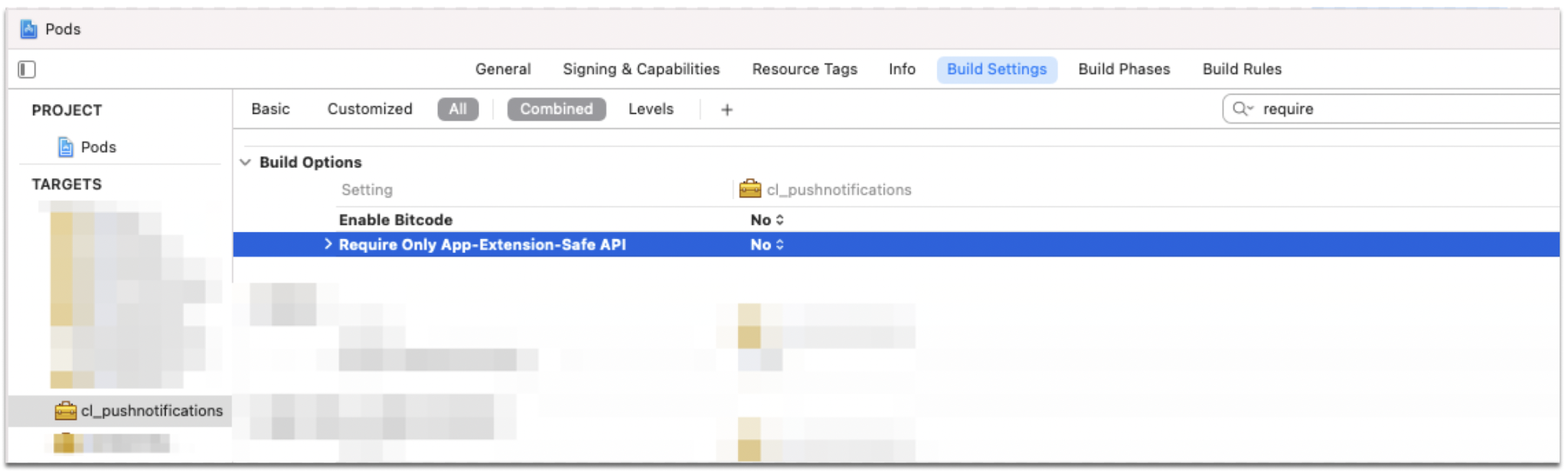Screen dimensions: 1568x471
Task: Toggle the All settings filter
Action: point(458,110)
